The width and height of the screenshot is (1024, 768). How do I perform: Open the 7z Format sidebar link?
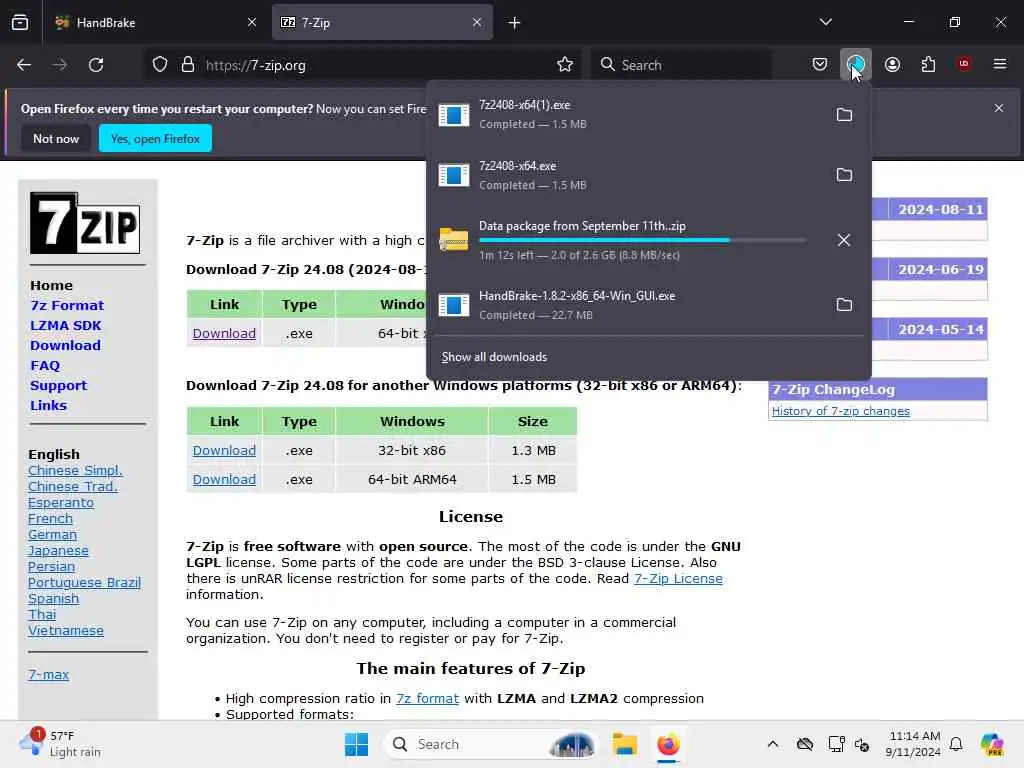[x=67, y=305]
